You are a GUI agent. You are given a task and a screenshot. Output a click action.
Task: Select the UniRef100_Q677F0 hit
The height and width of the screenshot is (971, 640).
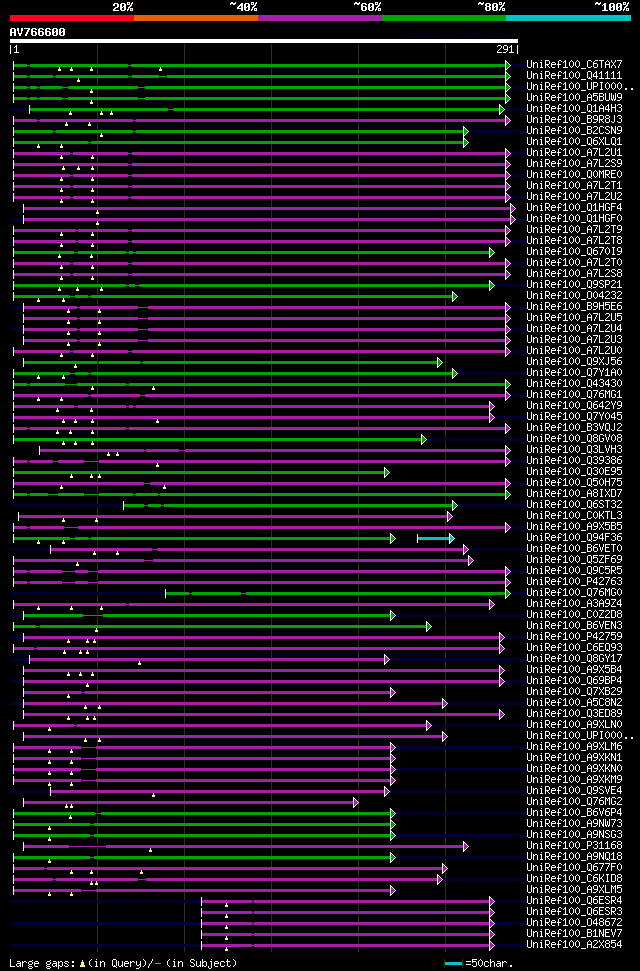click(x=574, y=868)
